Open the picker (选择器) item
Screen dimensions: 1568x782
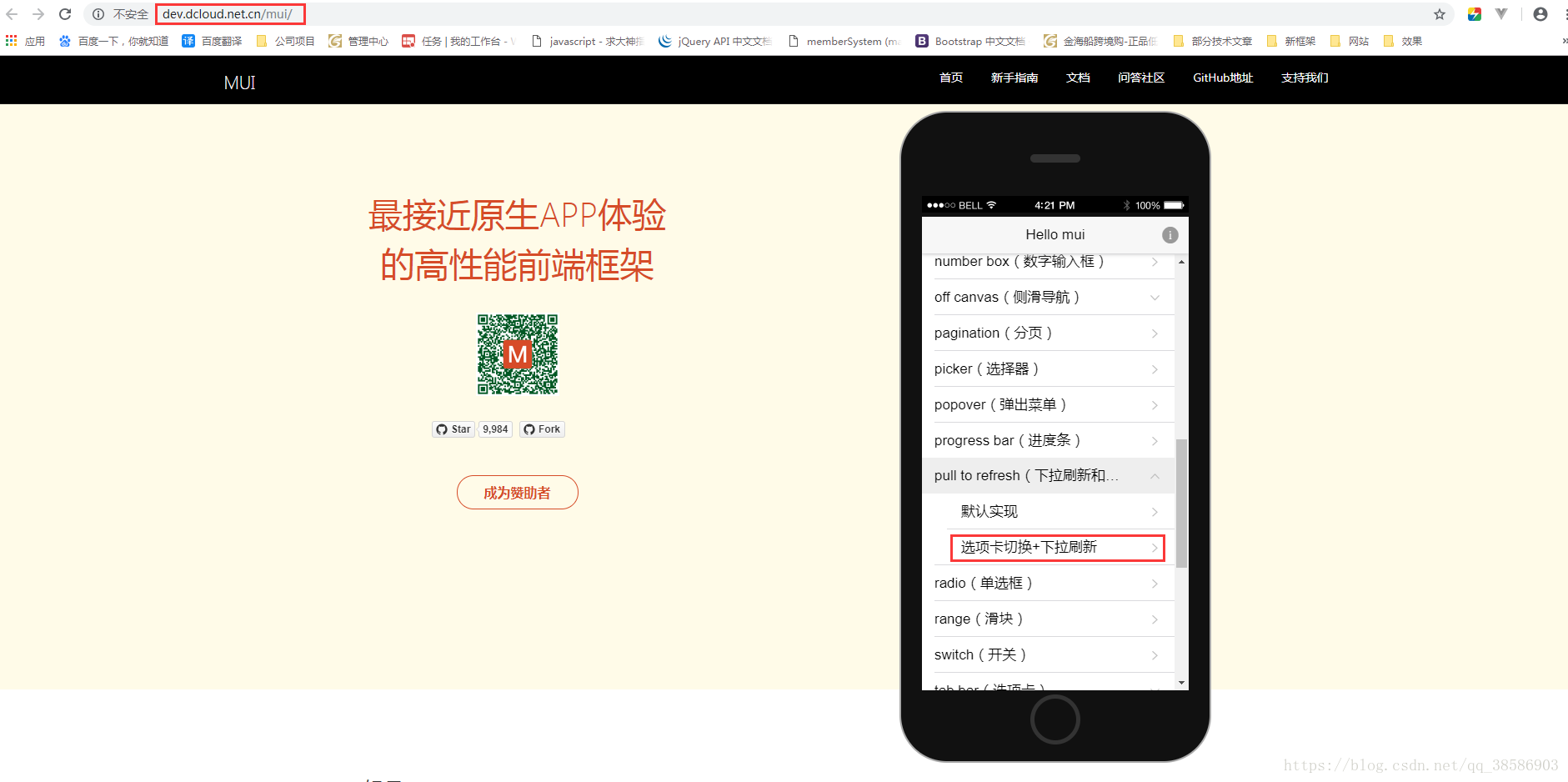[x=1048, y=368]
